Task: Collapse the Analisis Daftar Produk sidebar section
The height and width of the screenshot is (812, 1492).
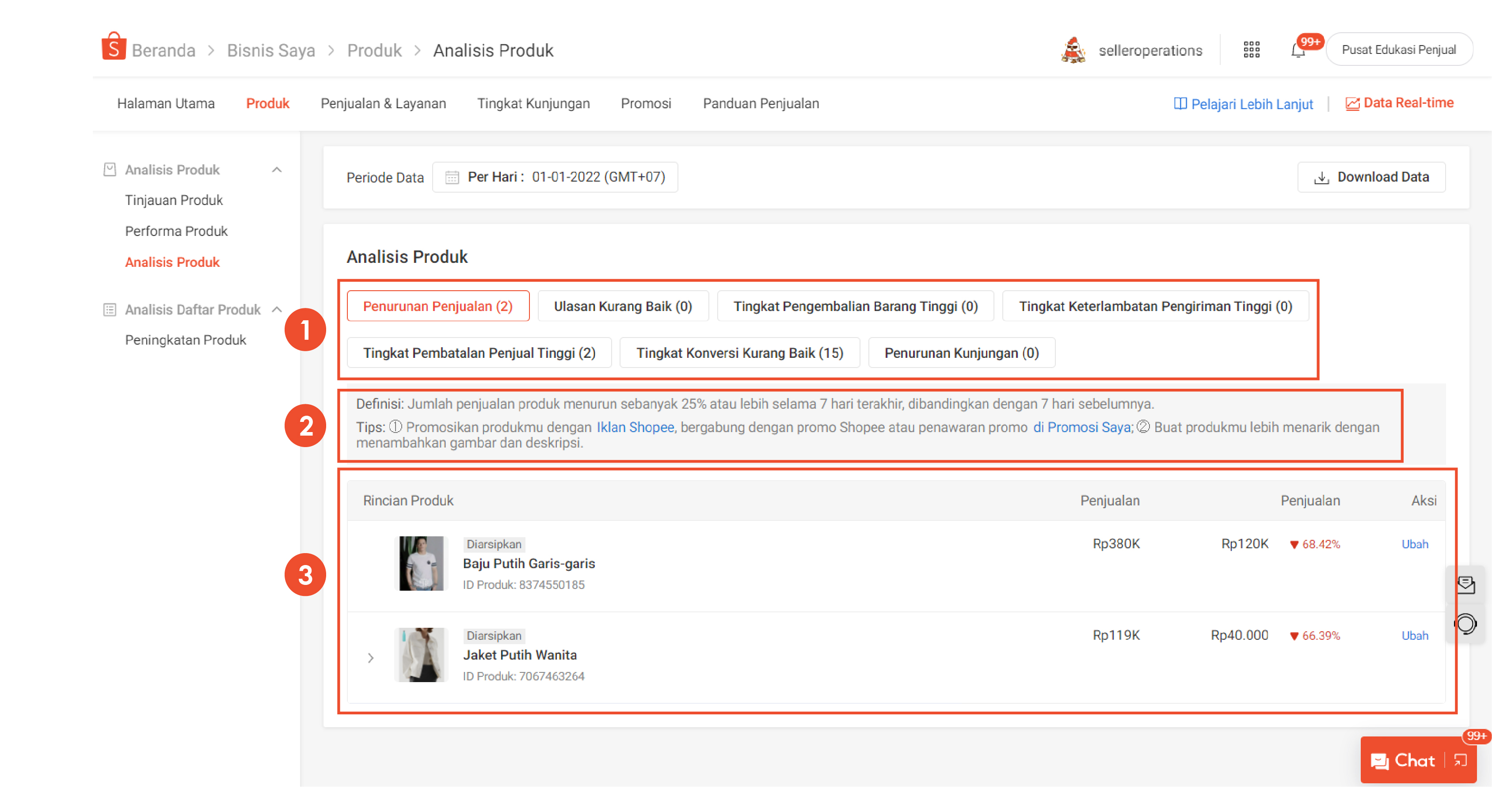Action: click(x=277, y=309)
